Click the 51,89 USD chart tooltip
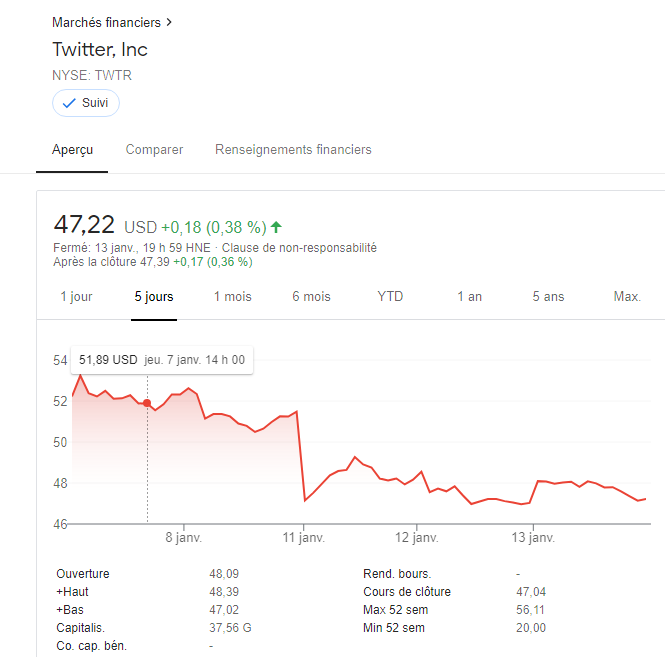 162,360
